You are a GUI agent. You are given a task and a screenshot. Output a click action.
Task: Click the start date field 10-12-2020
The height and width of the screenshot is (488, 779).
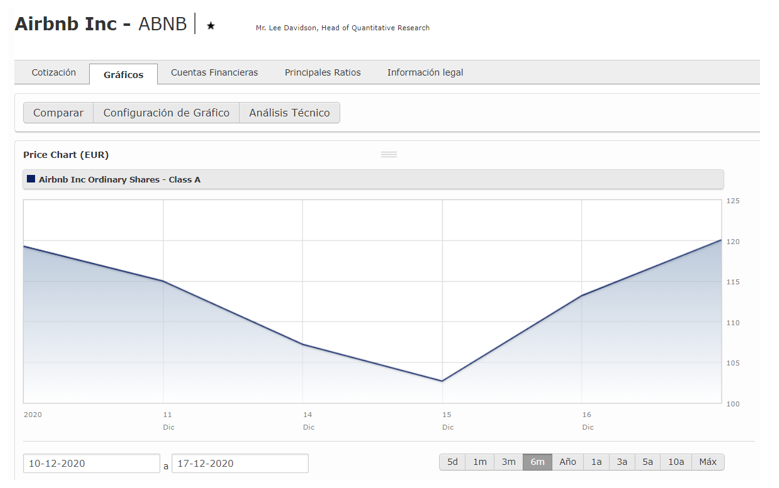point(91,464)
